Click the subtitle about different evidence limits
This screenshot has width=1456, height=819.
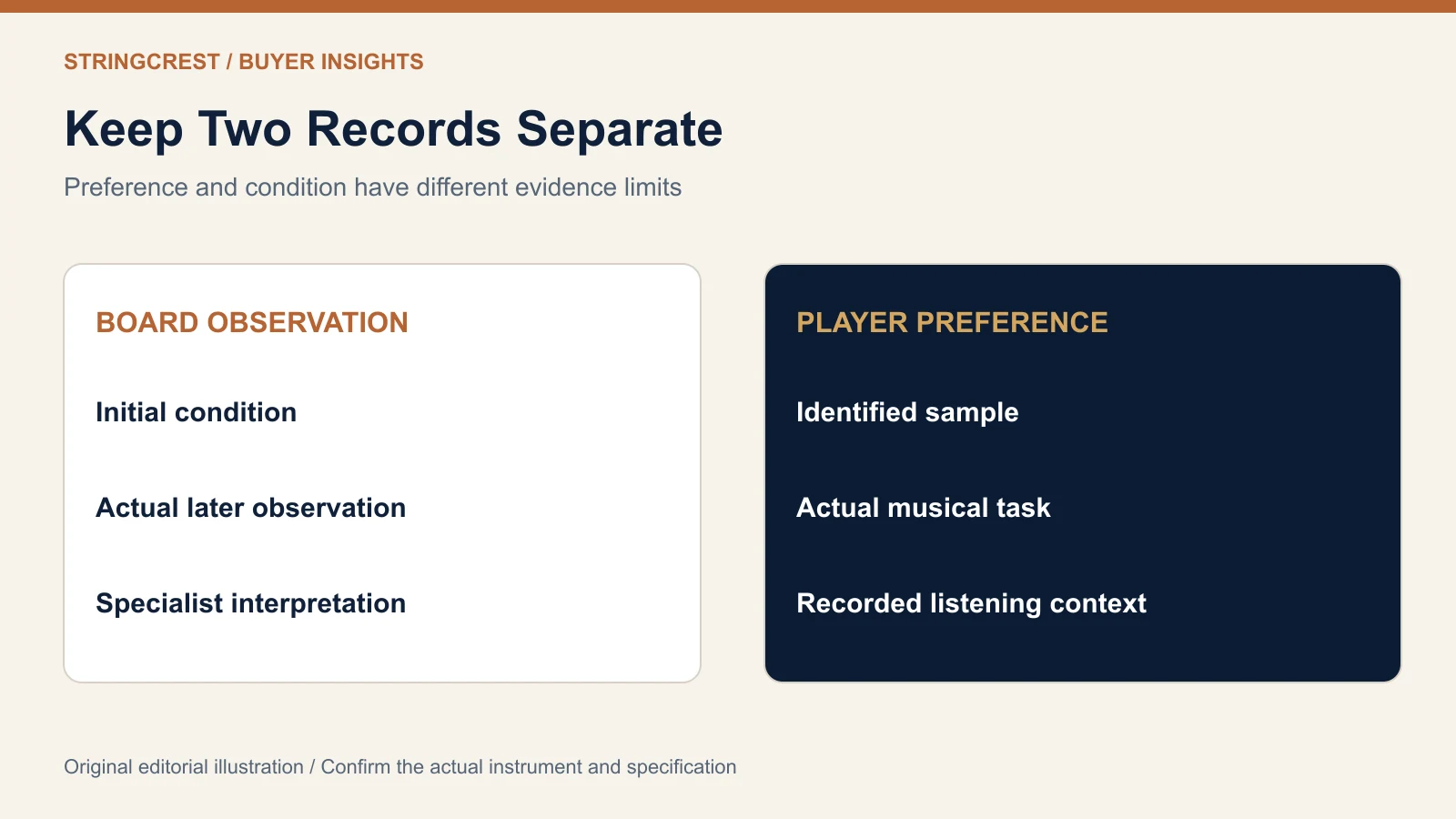[x=373, y=187]
